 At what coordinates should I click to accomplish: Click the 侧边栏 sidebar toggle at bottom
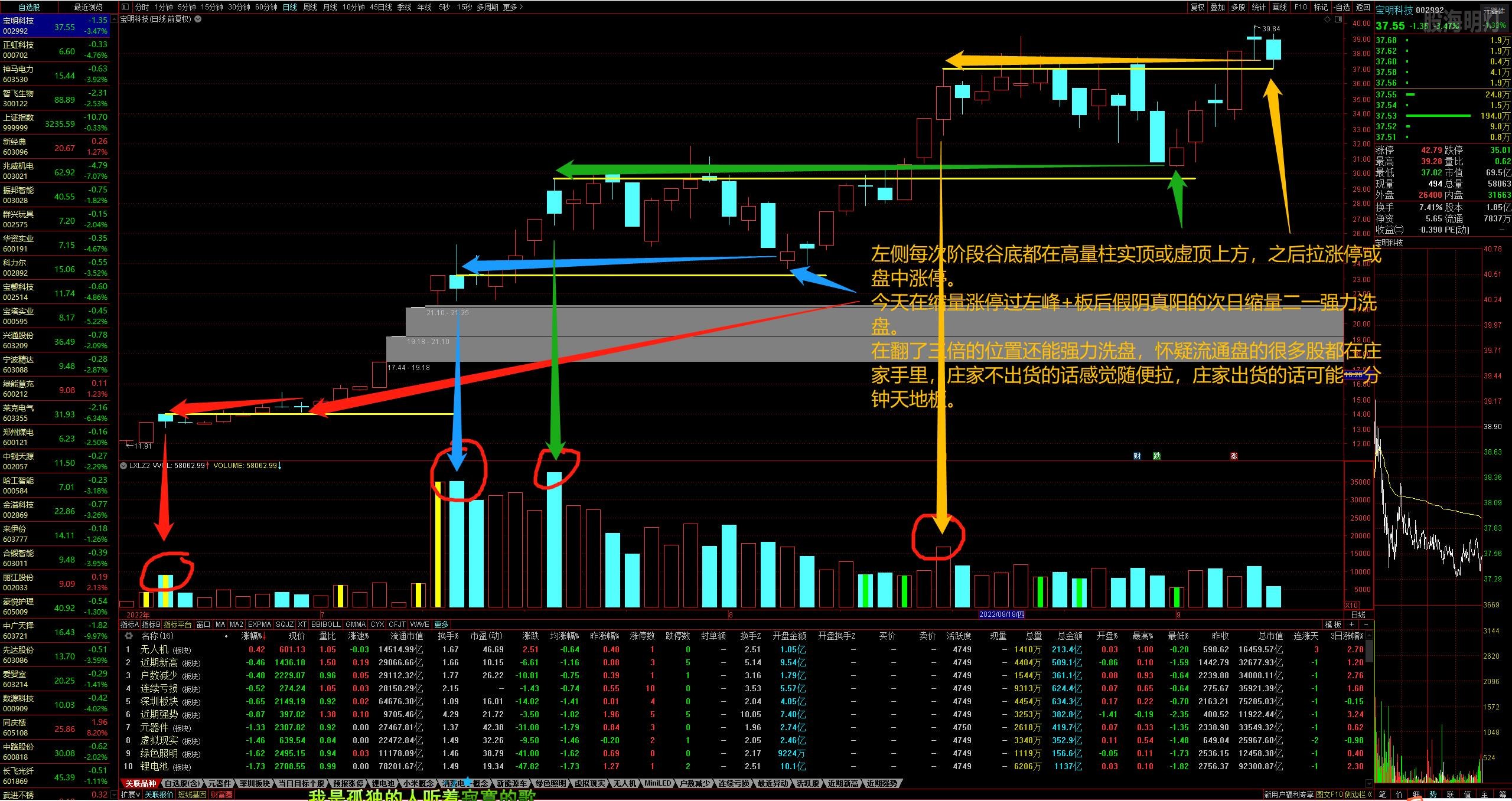pyautogui.click(x=1358, y=795)
